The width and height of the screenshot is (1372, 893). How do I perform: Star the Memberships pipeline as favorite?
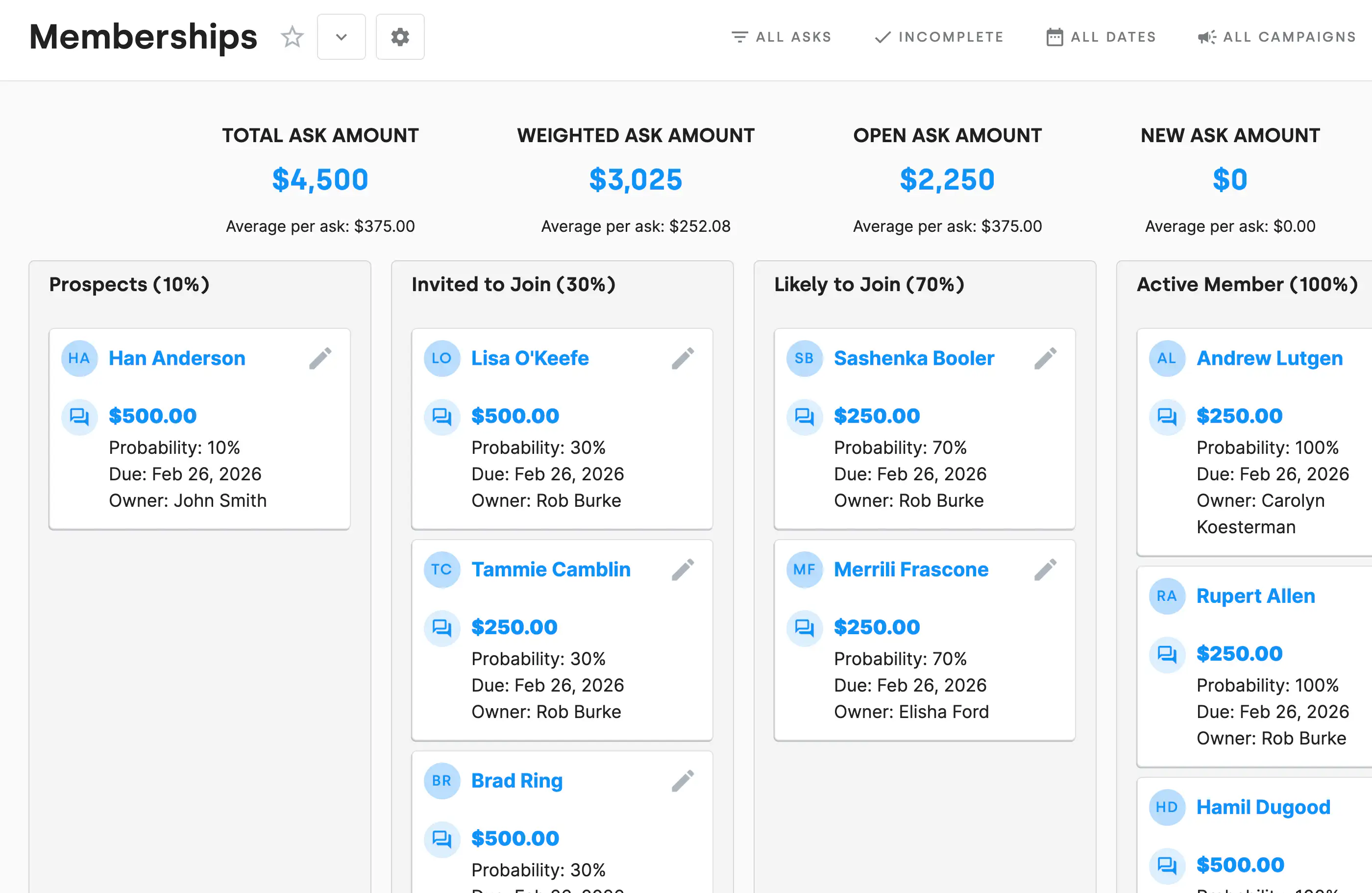(x=292, y=37)
